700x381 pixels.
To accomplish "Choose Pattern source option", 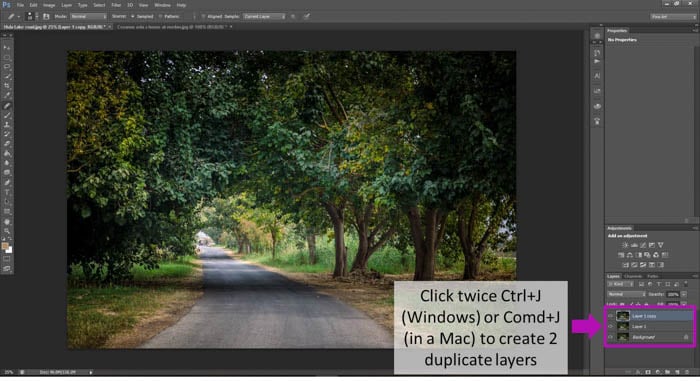I will pos(170,16).
